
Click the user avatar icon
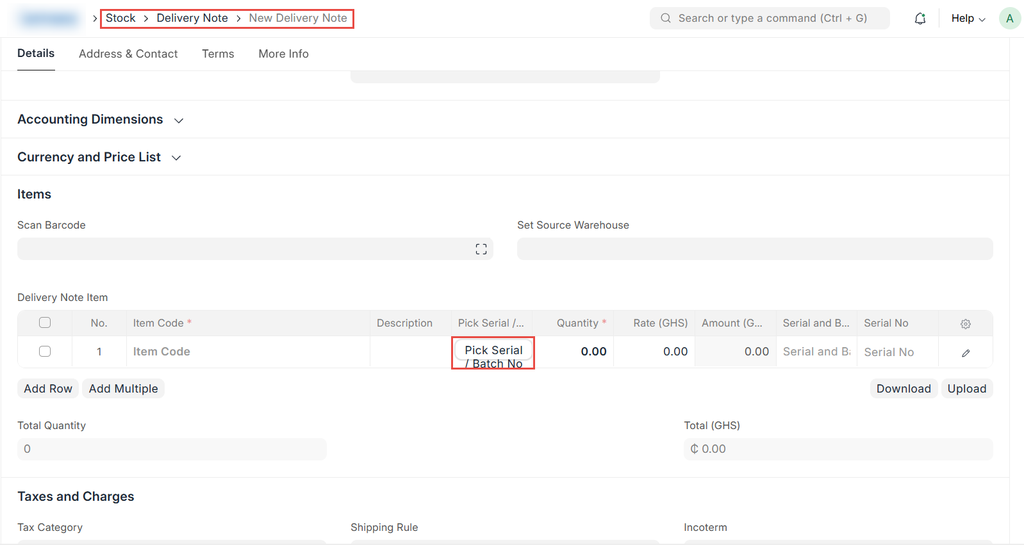pos(1009,19)
